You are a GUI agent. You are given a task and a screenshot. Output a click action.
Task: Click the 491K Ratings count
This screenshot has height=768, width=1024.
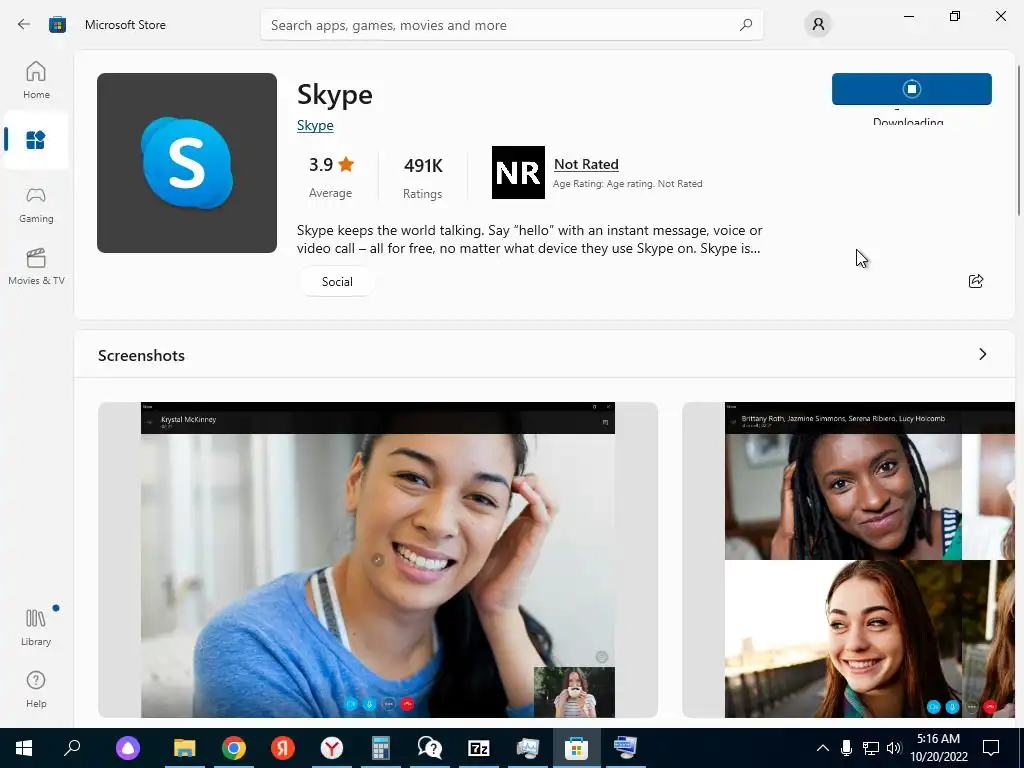(423, 177)
